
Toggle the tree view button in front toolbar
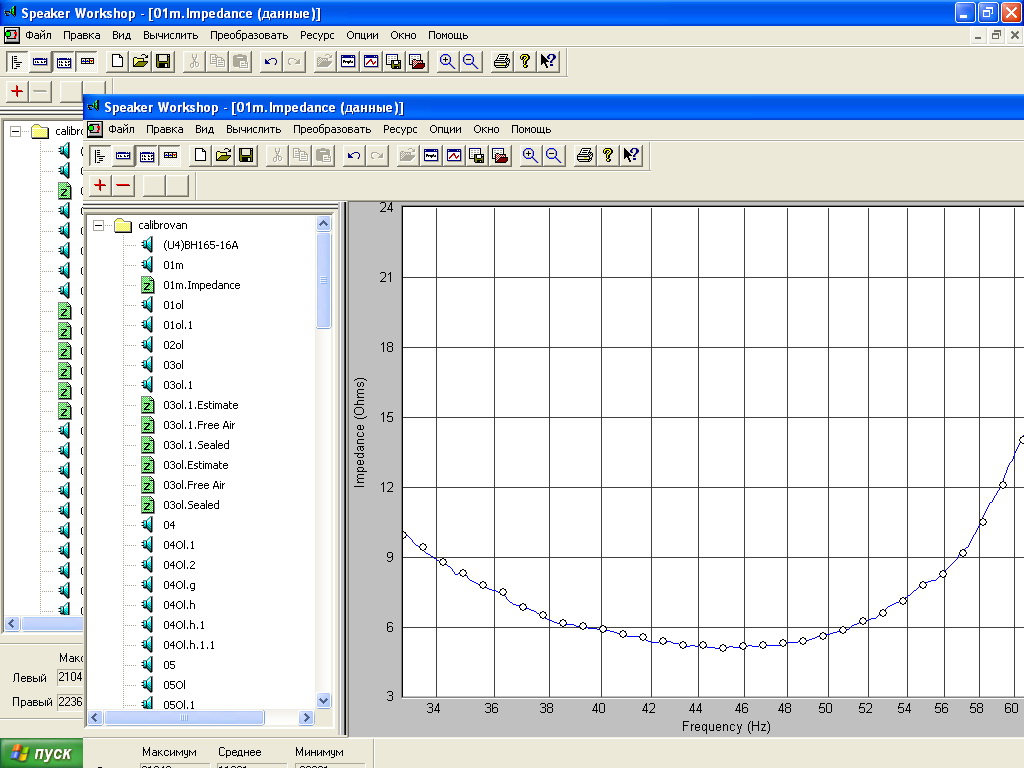100,155
